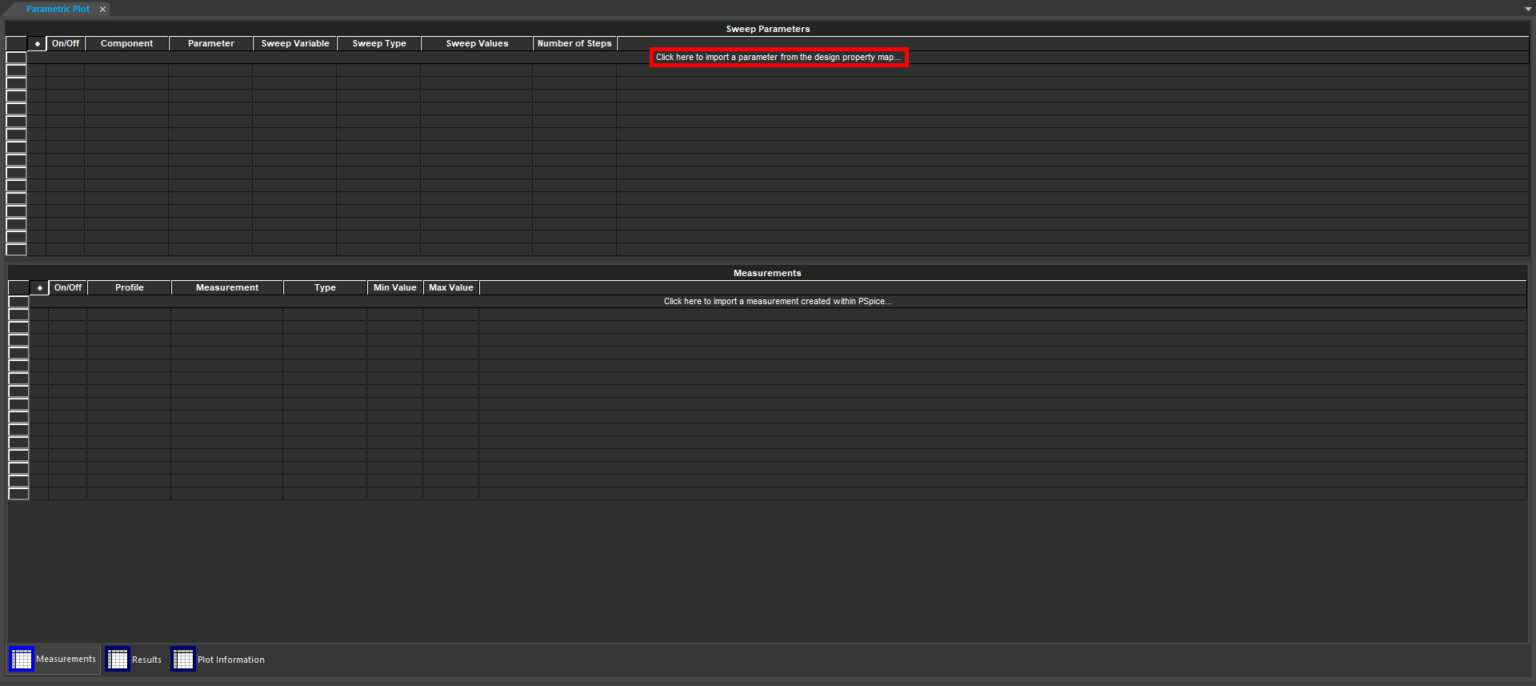The image size is (1536, 686).
Task: Select the Plot Information grid icon
Action: pos(183,658)
